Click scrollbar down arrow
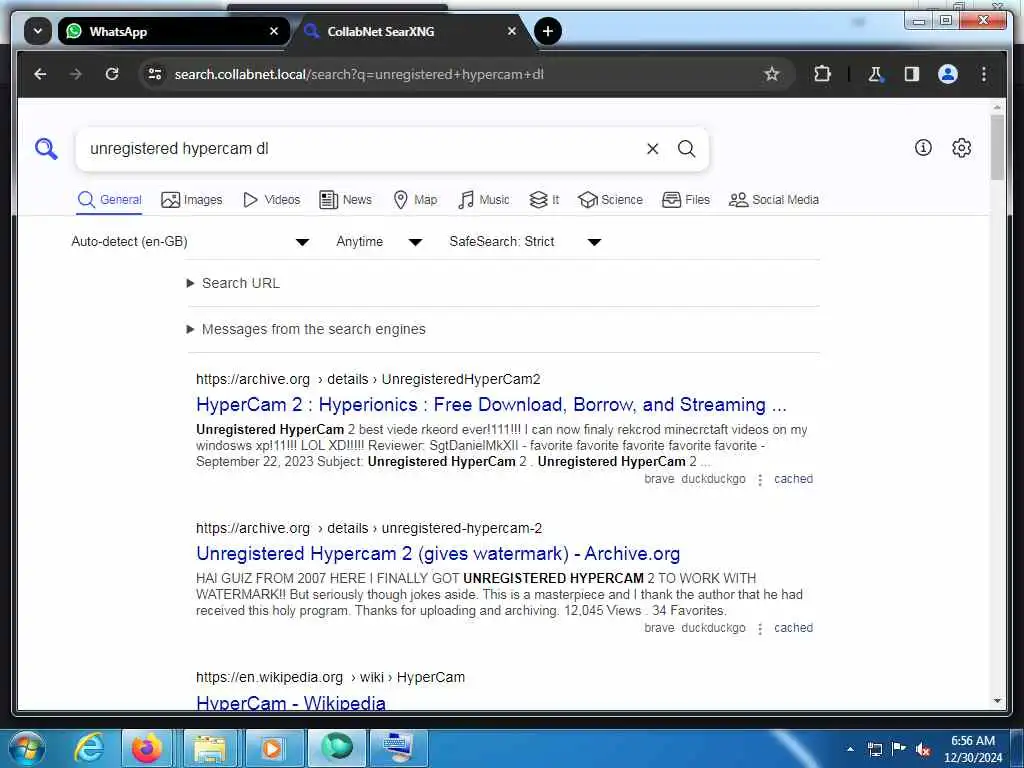This screenshot has height=768, width=1024. [x=997, y=701]
